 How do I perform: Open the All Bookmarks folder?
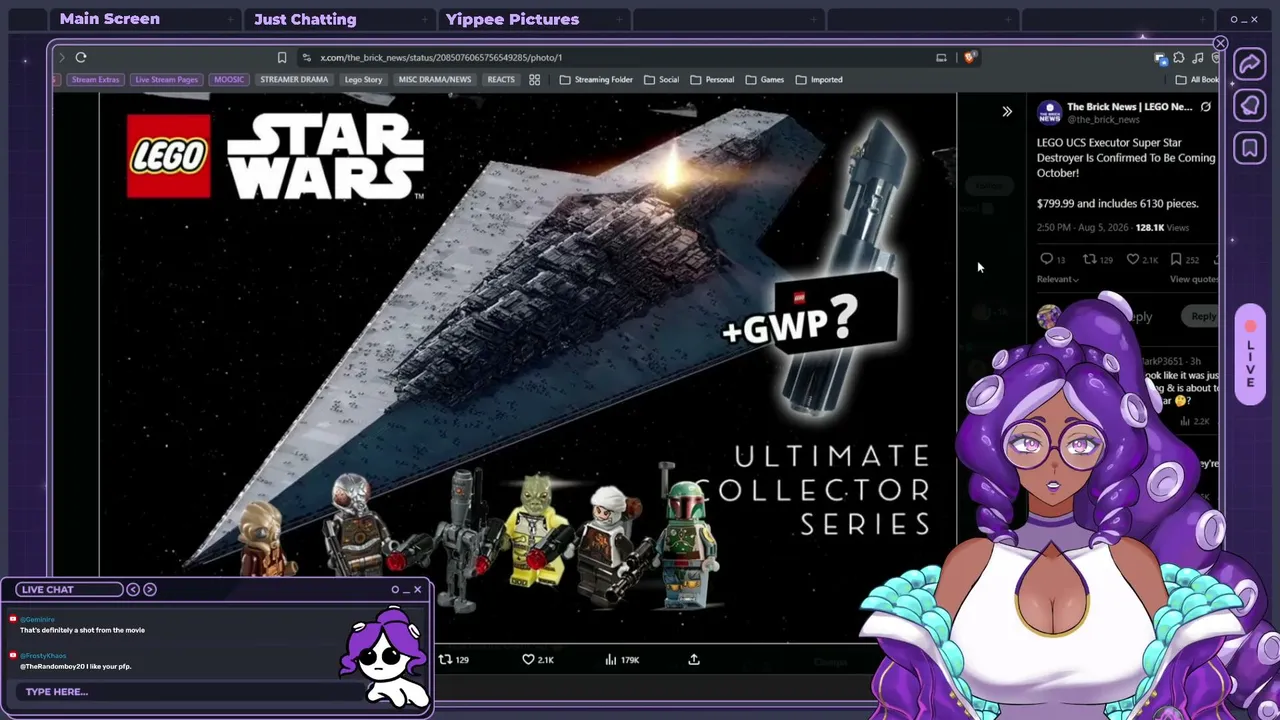1197,80
